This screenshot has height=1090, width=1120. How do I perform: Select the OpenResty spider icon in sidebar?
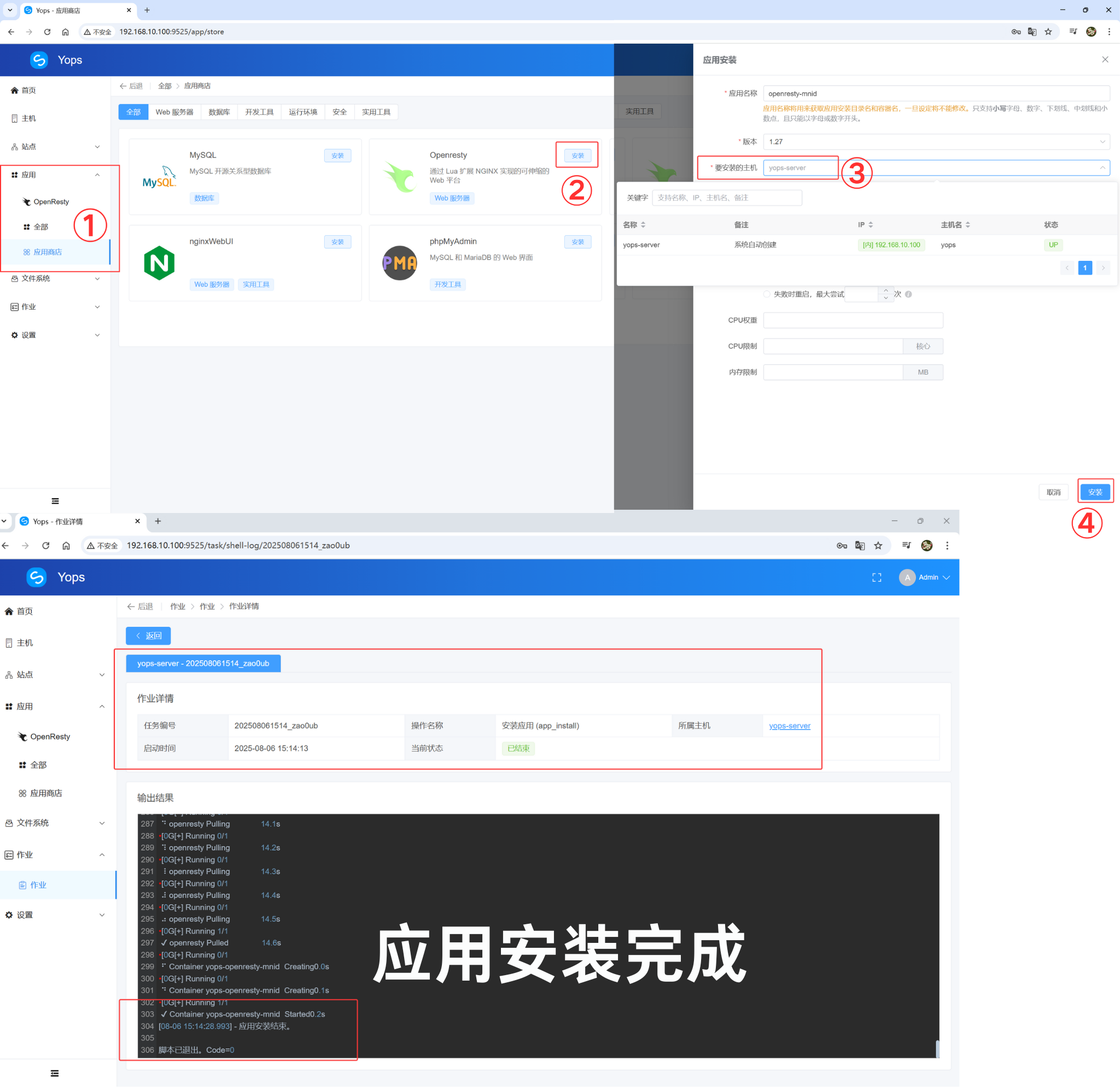25,201
